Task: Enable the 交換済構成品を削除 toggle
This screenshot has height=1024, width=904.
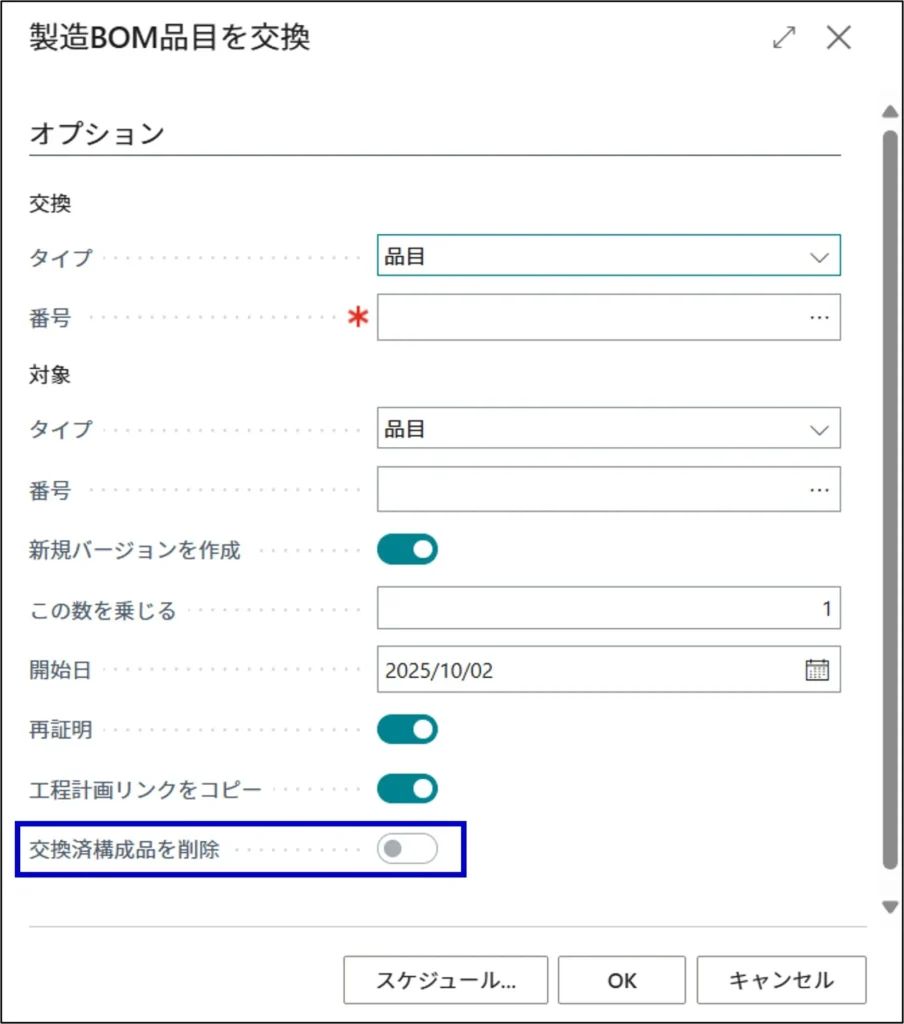Action: pyautogui.click(x=407, y=850)
